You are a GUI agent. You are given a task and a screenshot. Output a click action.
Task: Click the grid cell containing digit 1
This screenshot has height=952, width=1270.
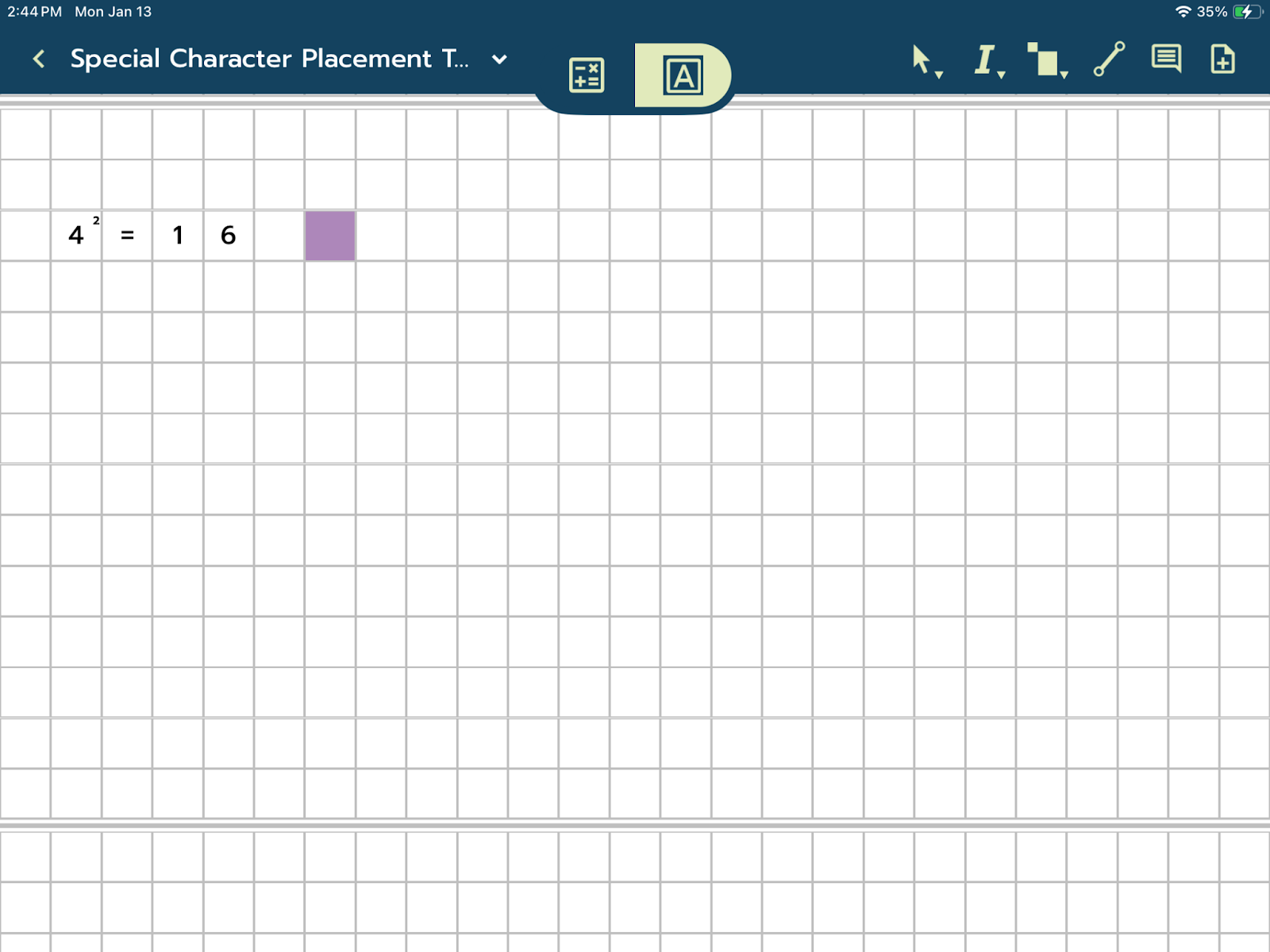tap(178, 236)
